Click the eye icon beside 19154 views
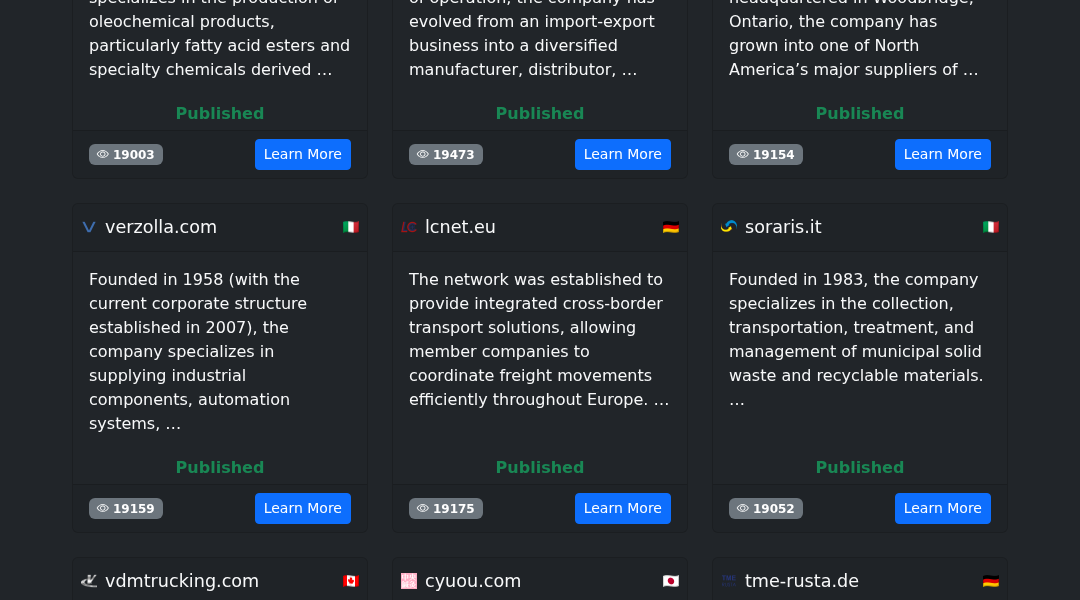This screenshot has height=600, width=1080. [742, 154]
